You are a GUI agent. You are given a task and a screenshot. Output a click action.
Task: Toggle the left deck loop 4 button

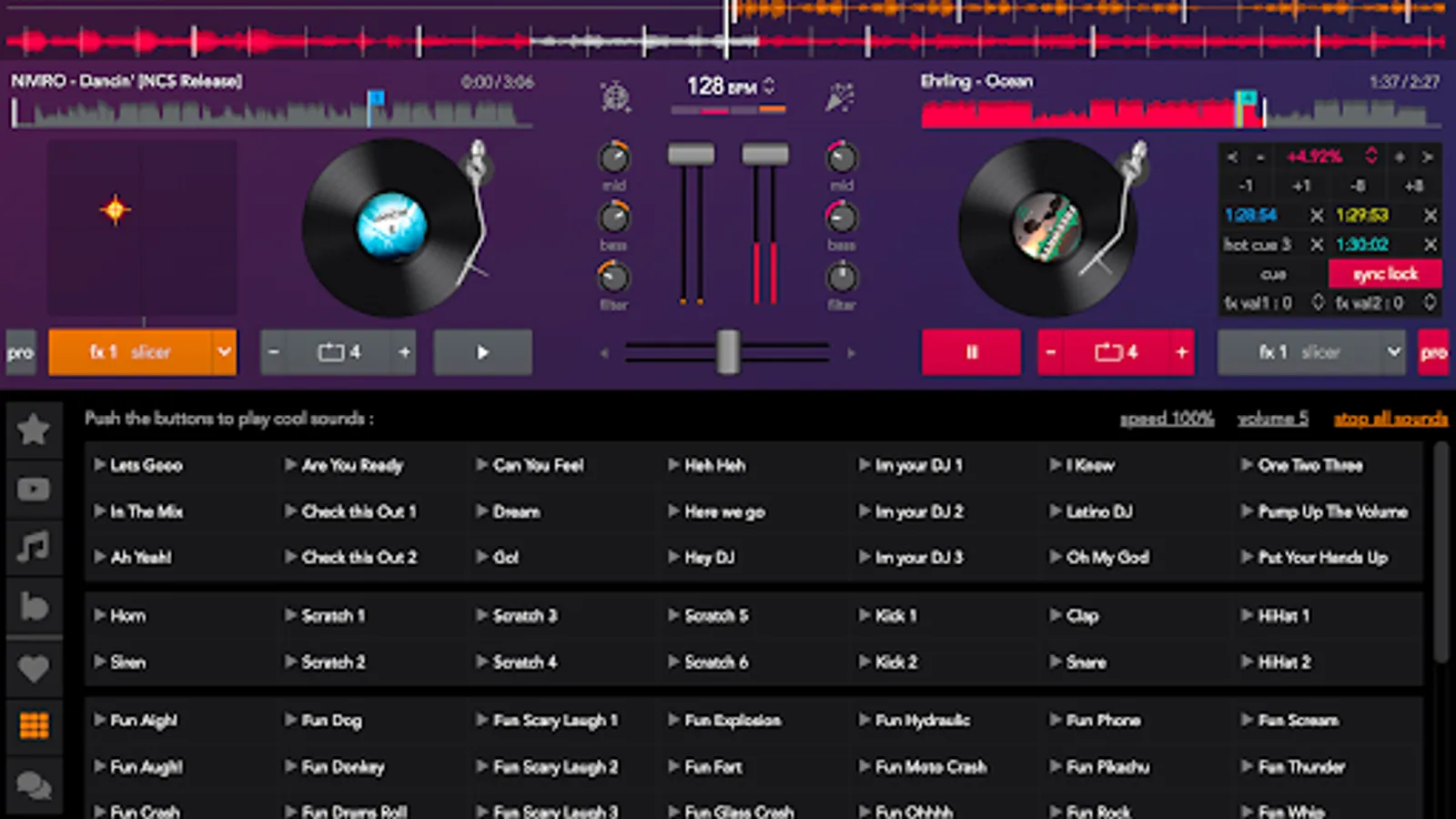point(339,352)
